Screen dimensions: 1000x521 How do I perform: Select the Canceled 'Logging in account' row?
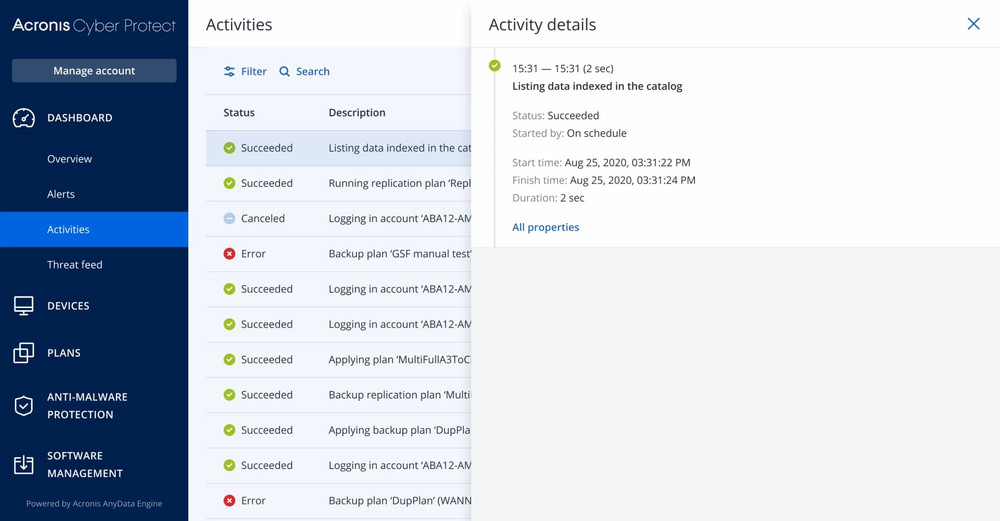(x=339, y=218)
